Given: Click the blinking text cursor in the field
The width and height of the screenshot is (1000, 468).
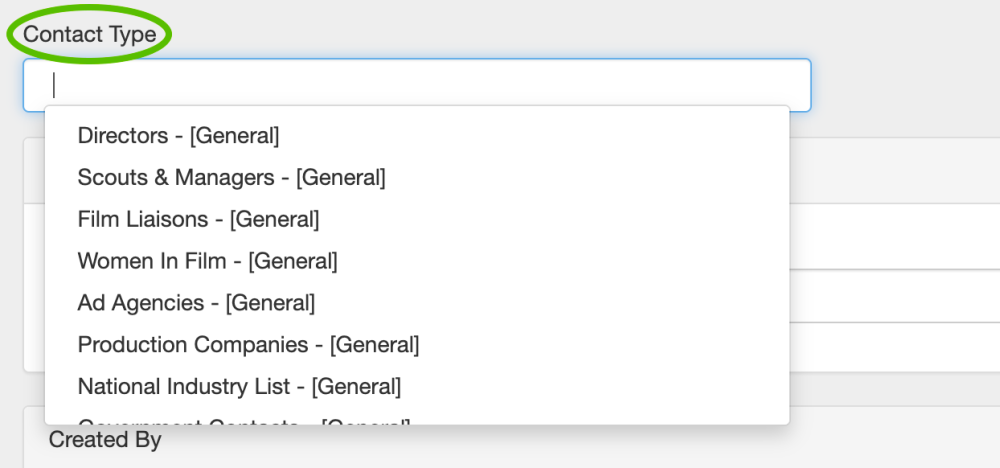Looking at the screenshot, I should coord(54,85).
